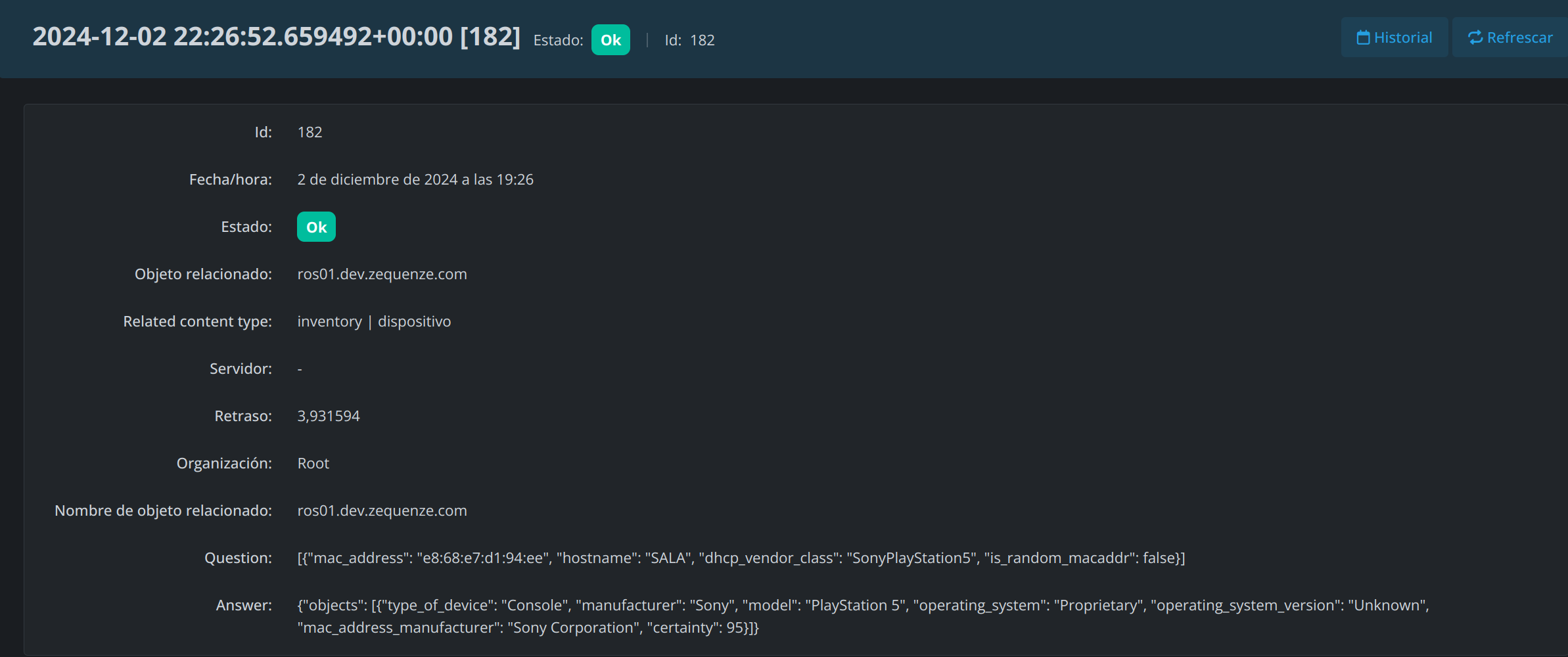Click the Question JSON text with mac_address

pyautogui.click(x=741, y=558)
